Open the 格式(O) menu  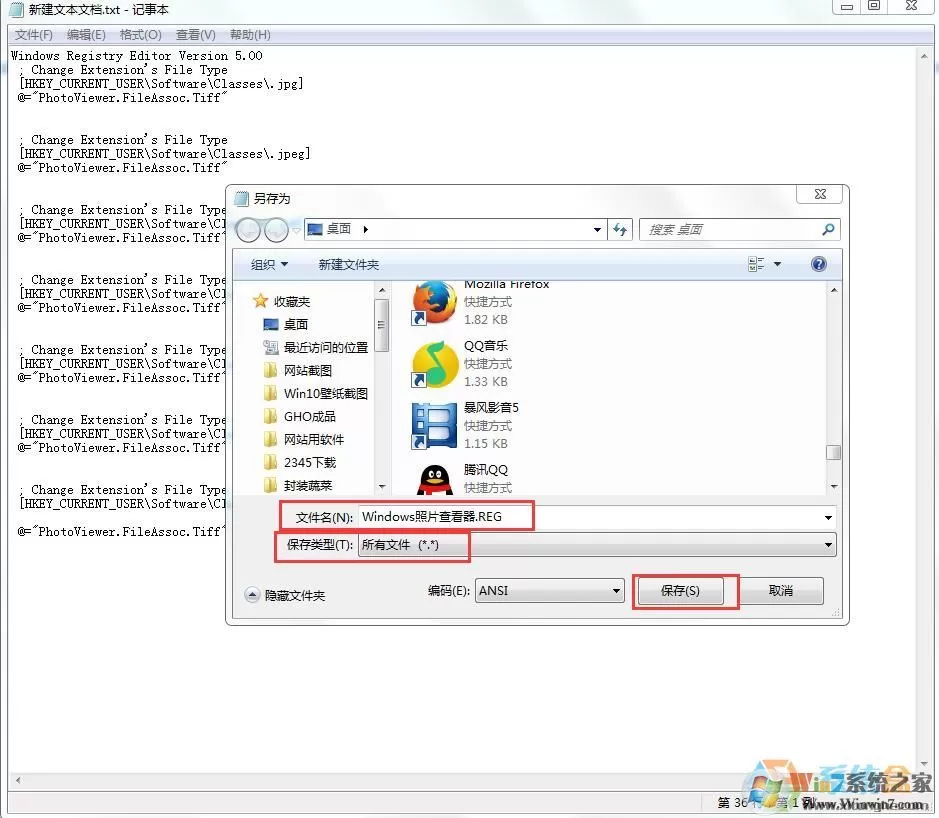(141, 35)
